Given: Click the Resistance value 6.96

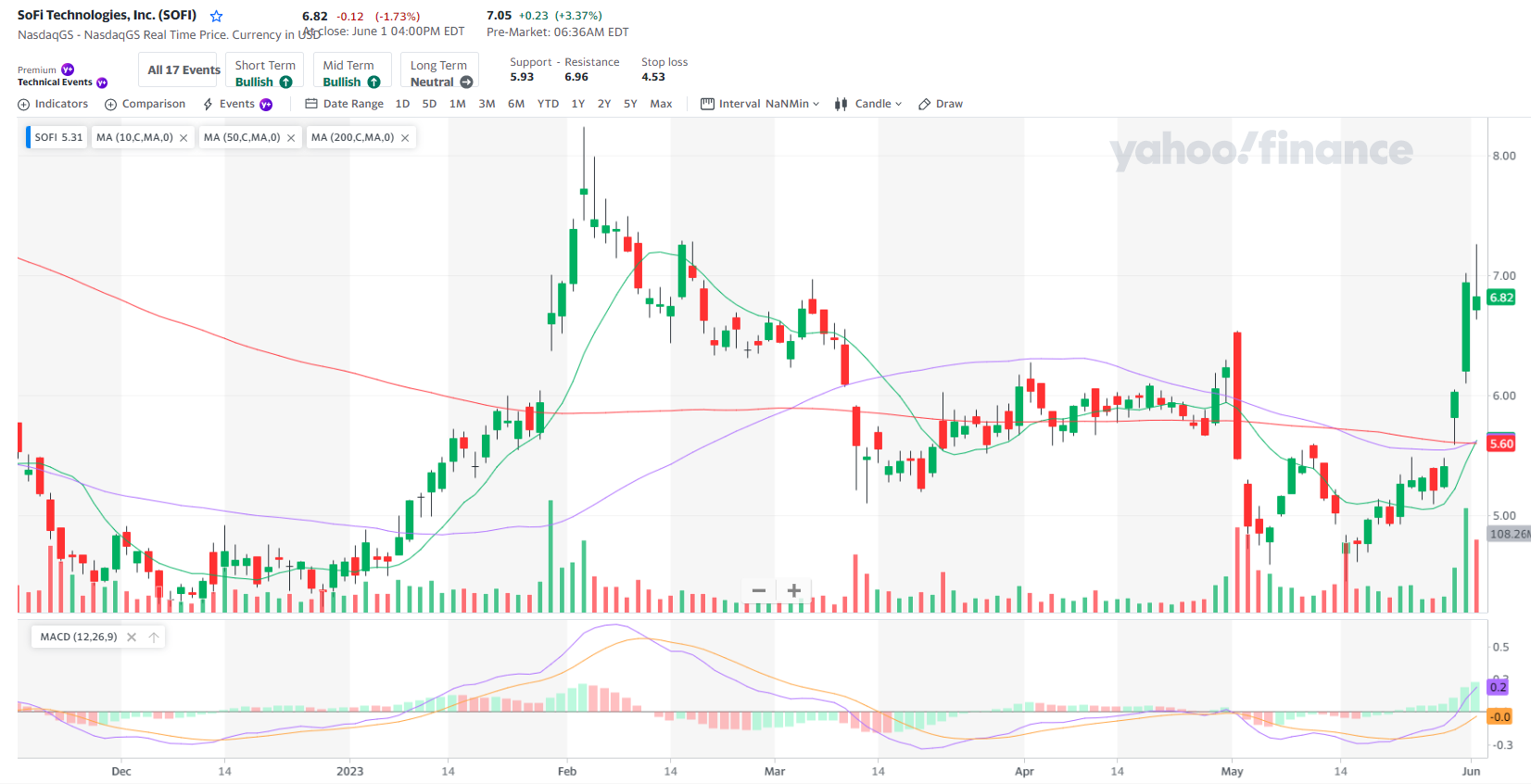Looking at the screenshot, I should 576,77.
